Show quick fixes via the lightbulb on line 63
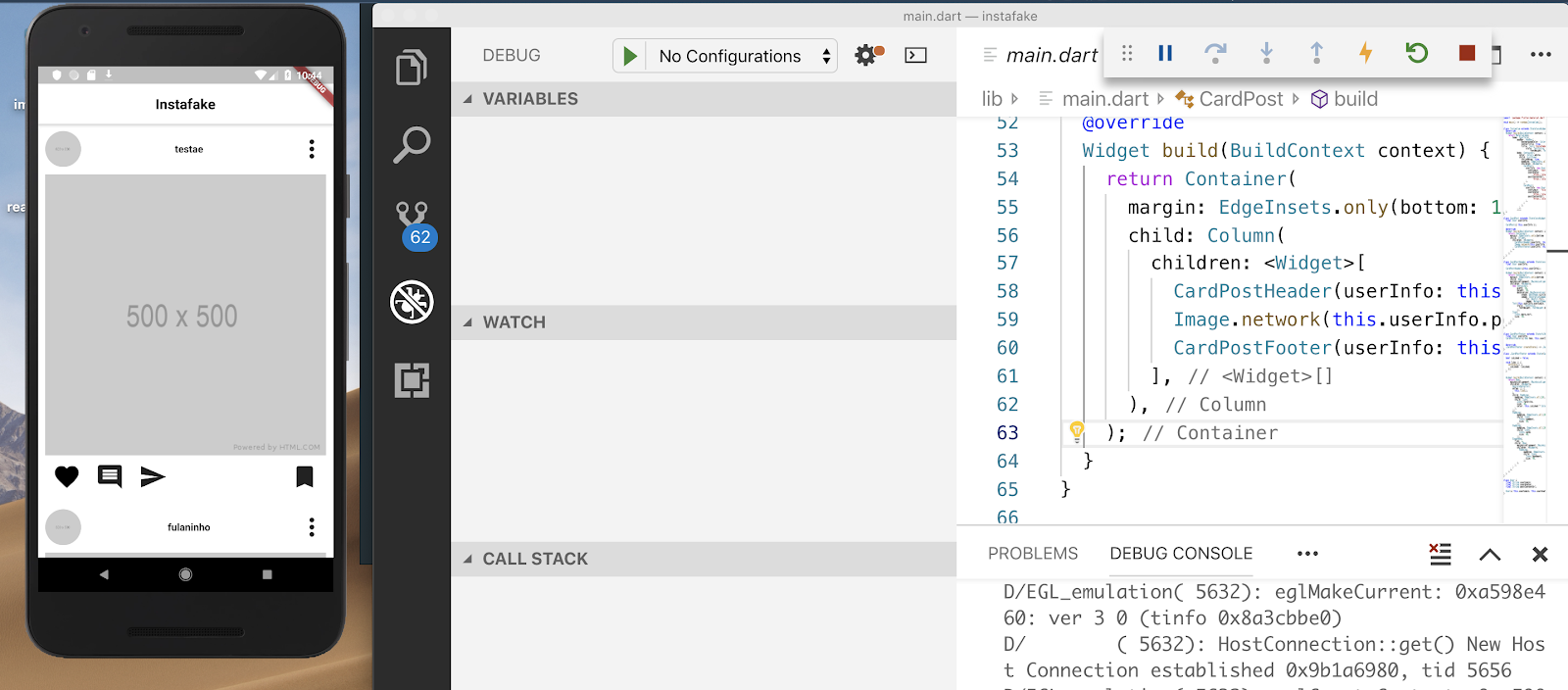The image size is (1568, 690). click(x=1076, y=431)
